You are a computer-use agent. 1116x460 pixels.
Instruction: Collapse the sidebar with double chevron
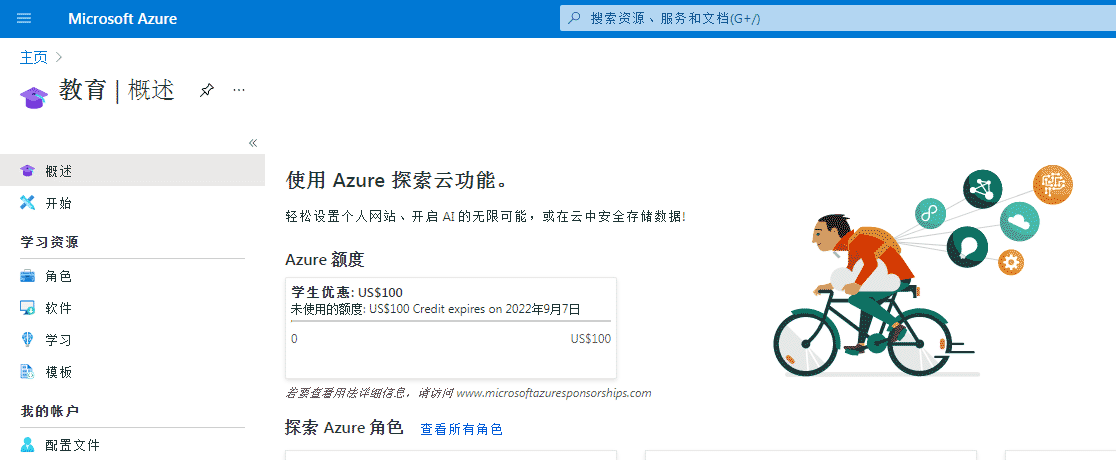pyautogui.click(x=253, y=143)
